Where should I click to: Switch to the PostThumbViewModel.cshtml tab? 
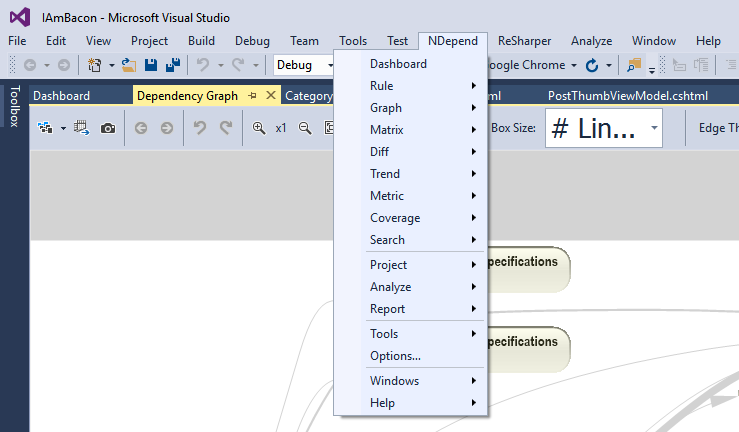pyautogui.click(x=614, y=96)
